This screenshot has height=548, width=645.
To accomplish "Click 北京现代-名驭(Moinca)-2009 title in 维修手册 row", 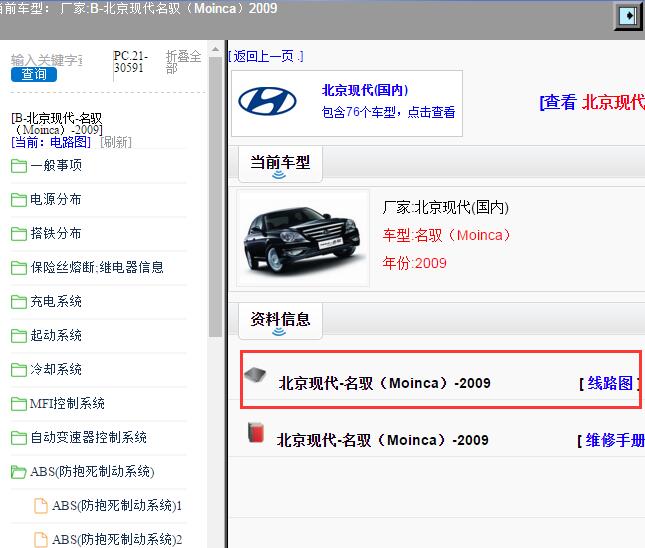I will point(383,440).
